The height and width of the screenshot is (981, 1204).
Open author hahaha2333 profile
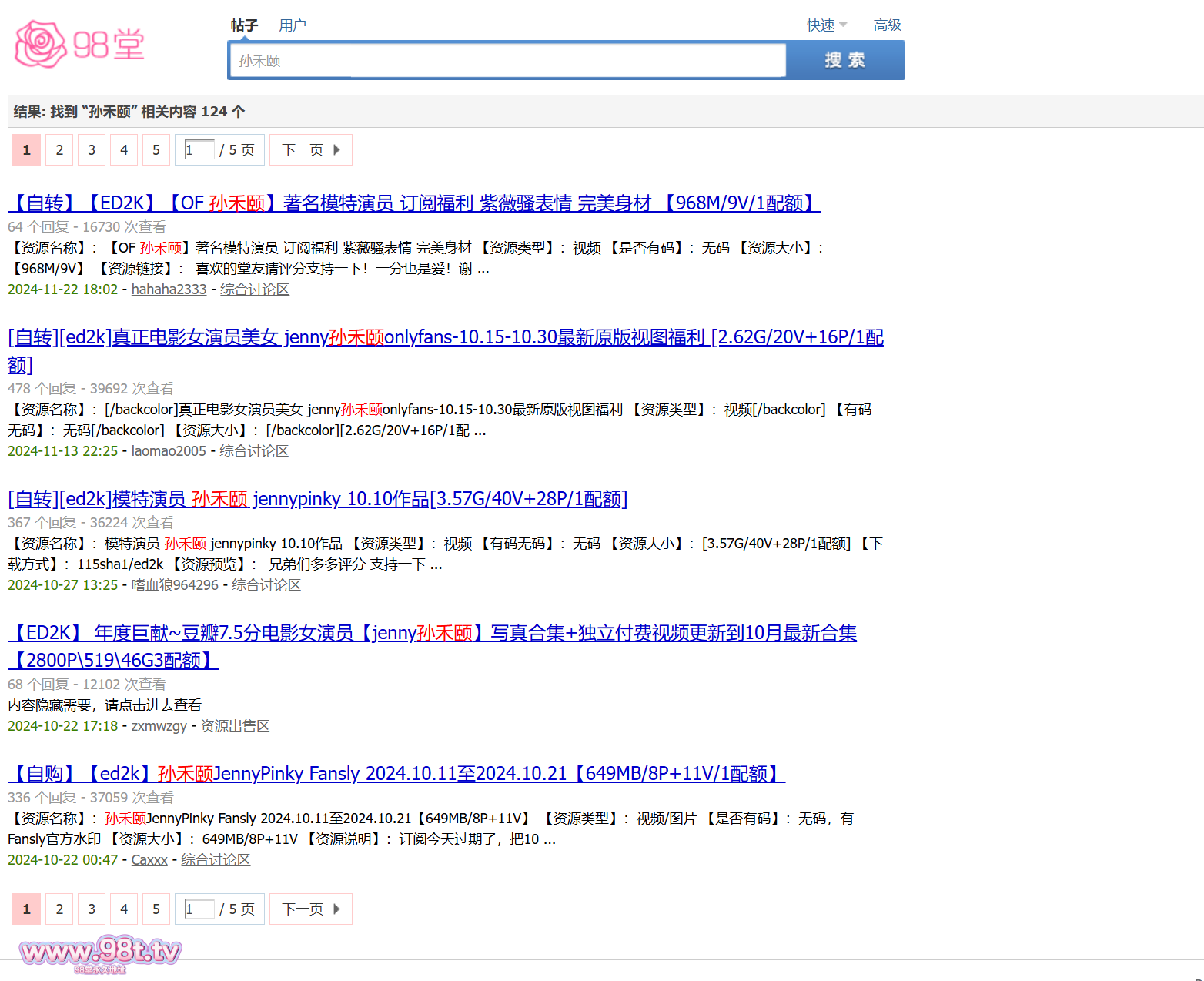tap(169, 290)
